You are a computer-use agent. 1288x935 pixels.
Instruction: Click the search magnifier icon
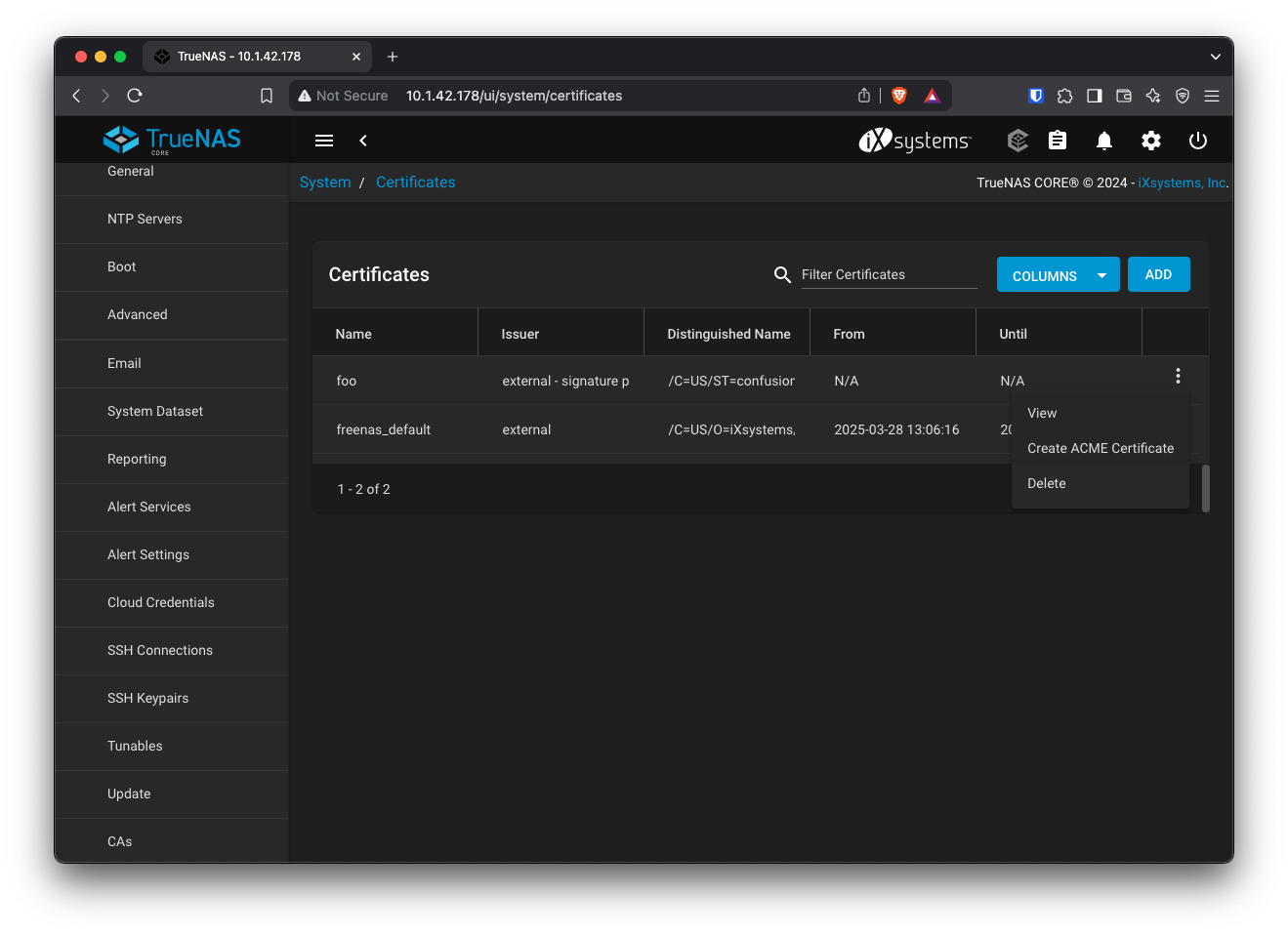pos(782,275)
